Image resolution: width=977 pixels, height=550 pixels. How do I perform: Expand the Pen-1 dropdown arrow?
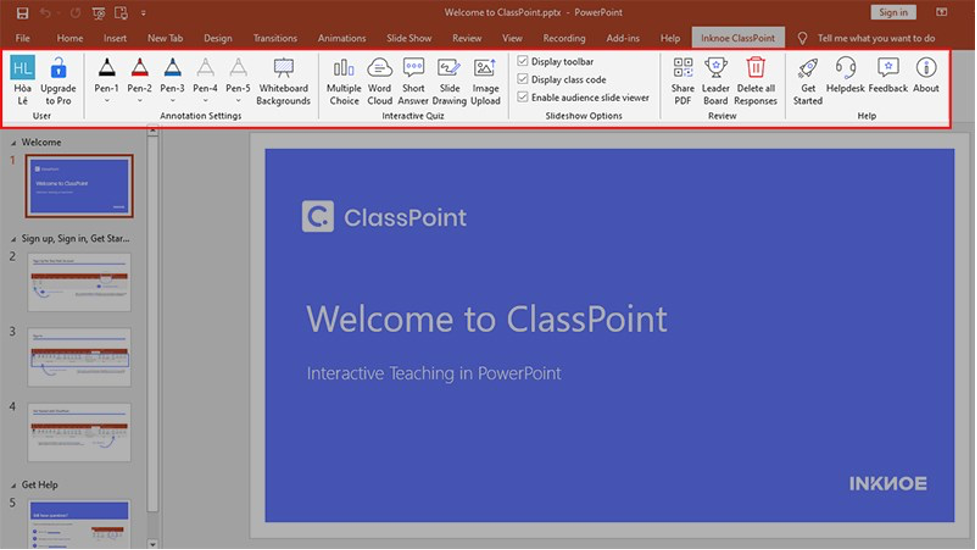106,101
